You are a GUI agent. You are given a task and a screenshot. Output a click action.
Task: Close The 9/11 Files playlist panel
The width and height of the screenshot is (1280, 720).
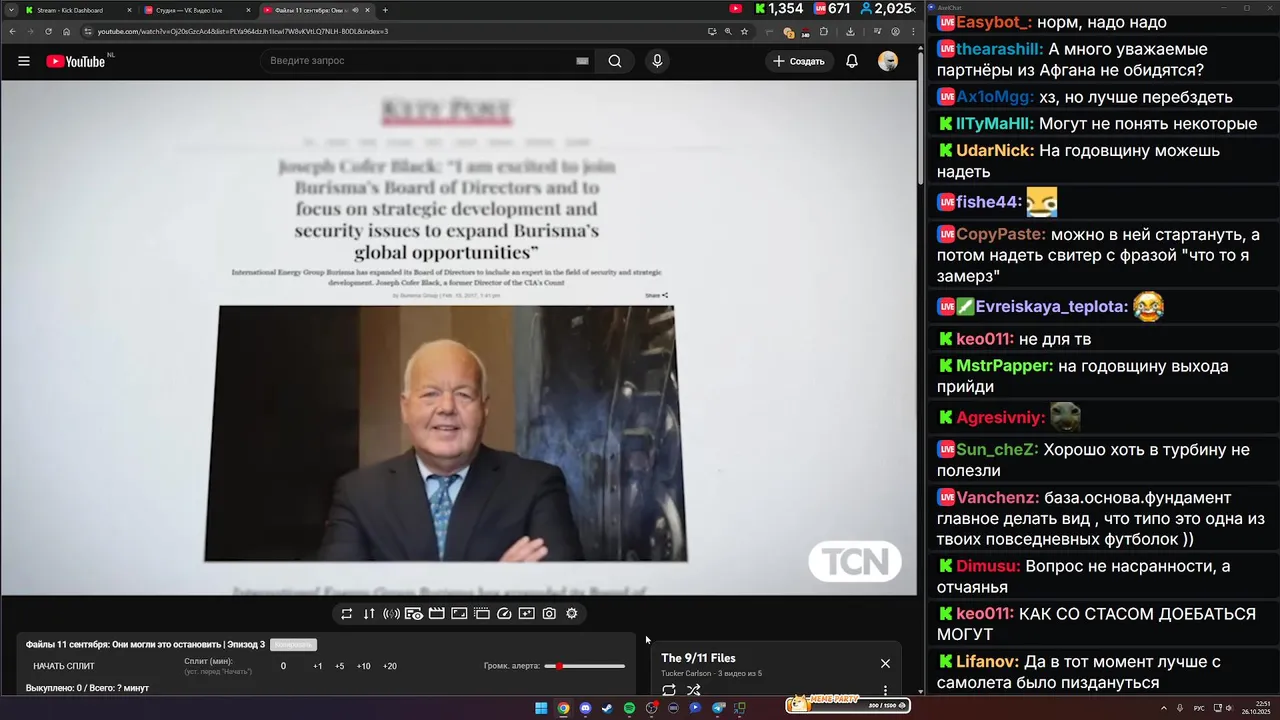(885, 663)
